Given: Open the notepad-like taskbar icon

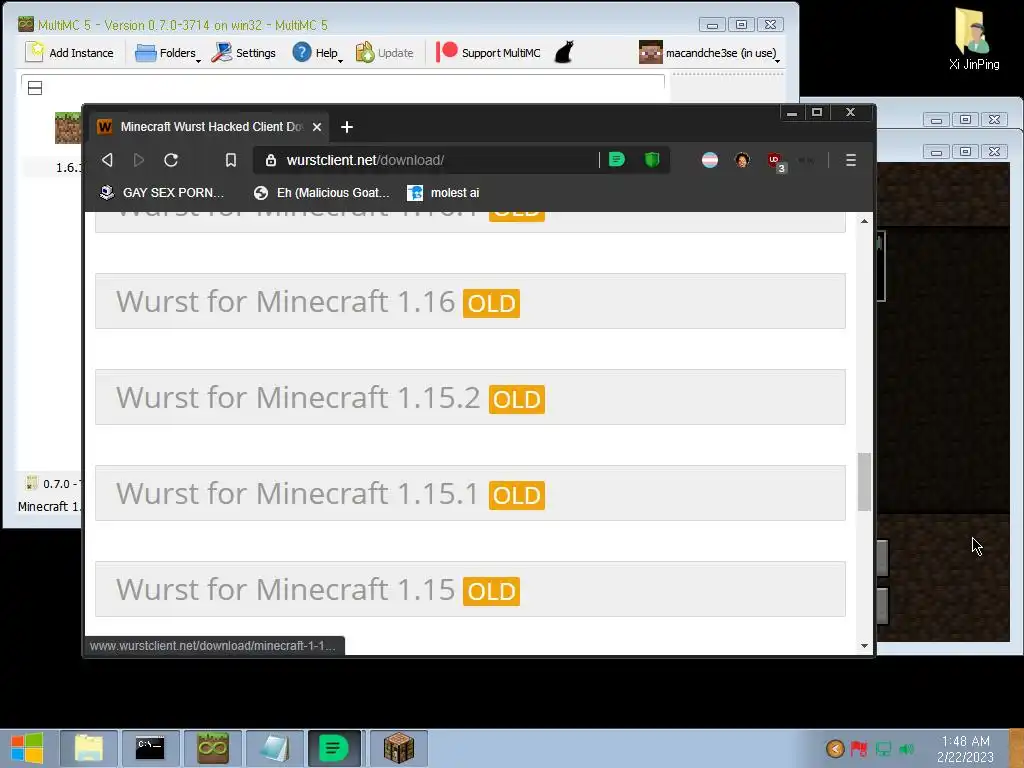Looking at the screenshot, I should 274,748.
